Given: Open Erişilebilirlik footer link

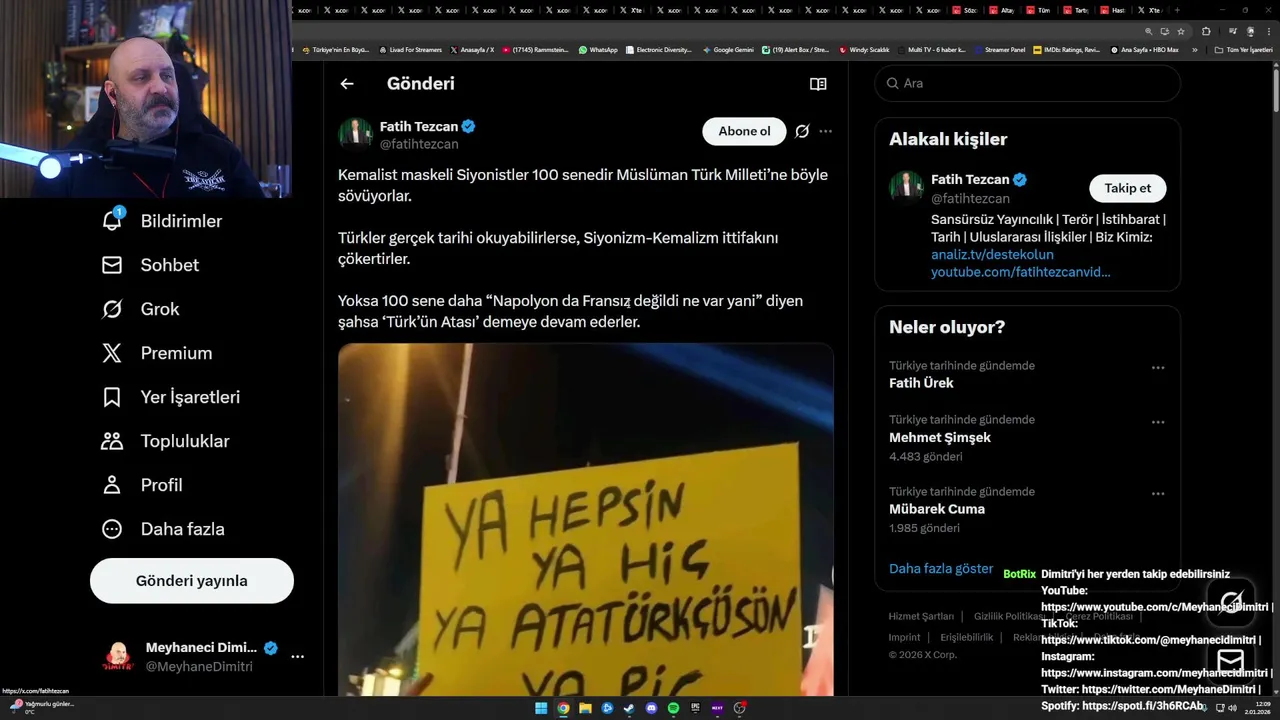Looking at the screenshot, I should [967, 637].
